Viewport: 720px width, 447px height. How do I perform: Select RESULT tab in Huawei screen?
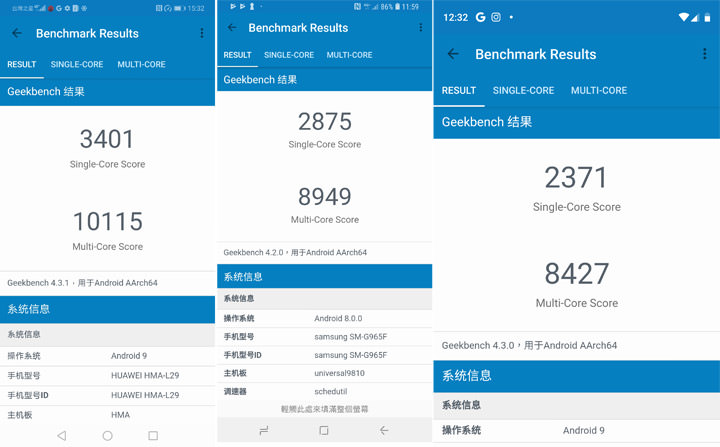pyautogui.click(x=22, y=64)
